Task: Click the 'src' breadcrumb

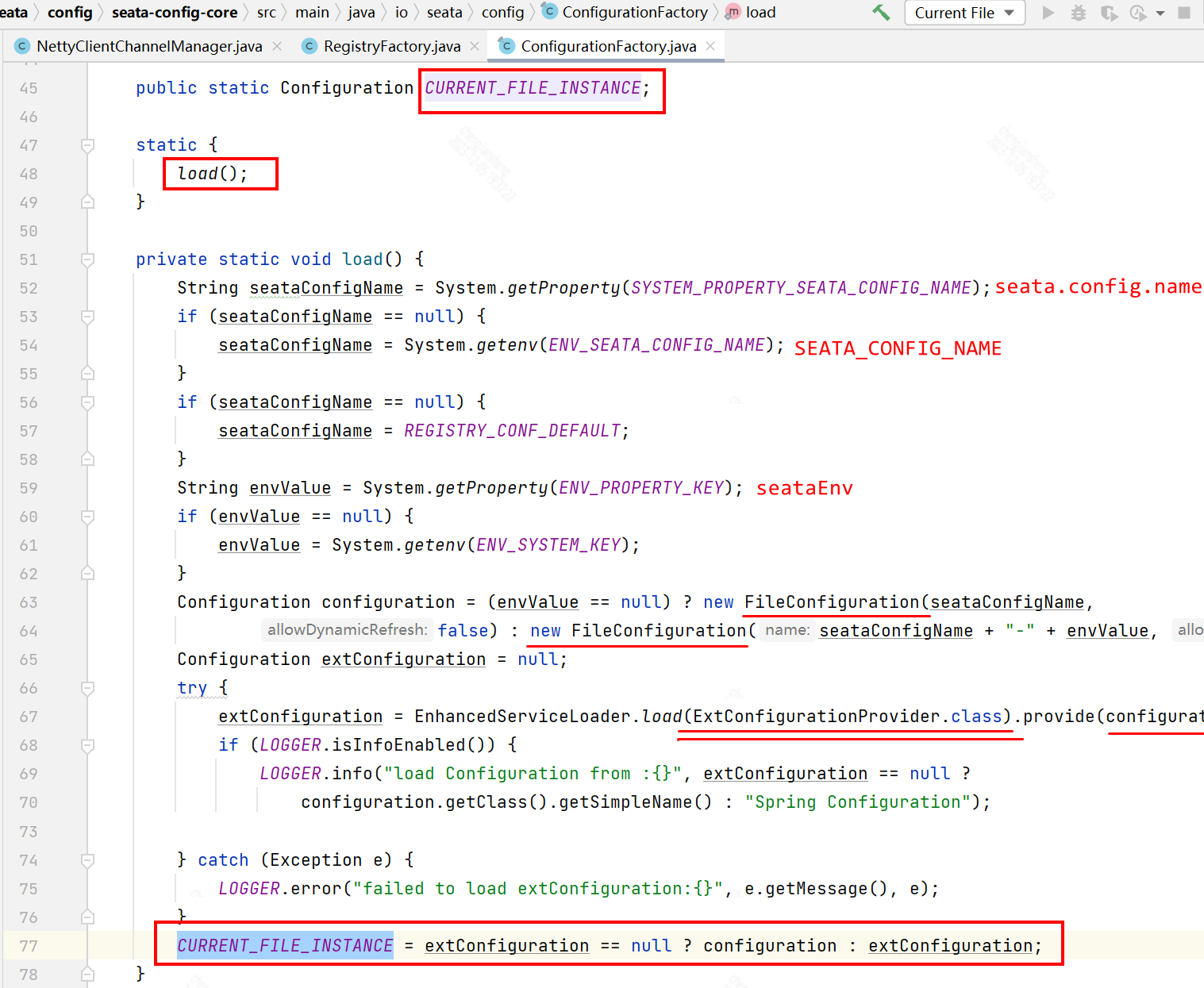Action: click(x=267, y=12)
